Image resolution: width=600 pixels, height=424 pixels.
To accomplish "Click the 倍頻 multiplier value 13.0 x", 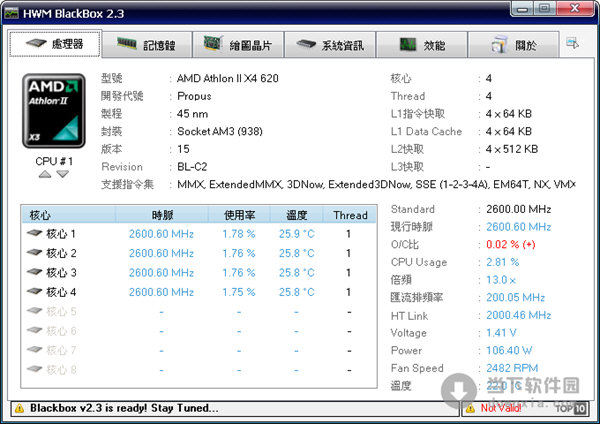I will (501, 280).
